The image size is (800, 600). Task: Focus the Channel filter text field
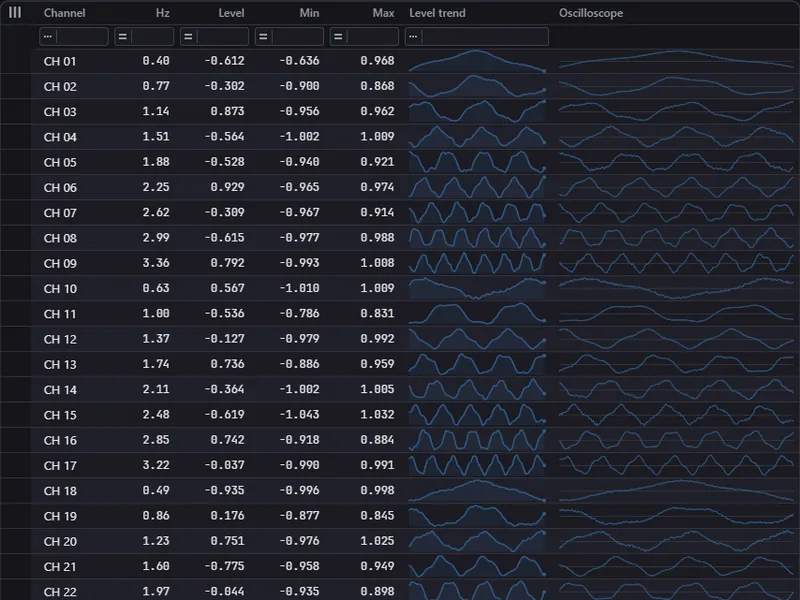82,37
